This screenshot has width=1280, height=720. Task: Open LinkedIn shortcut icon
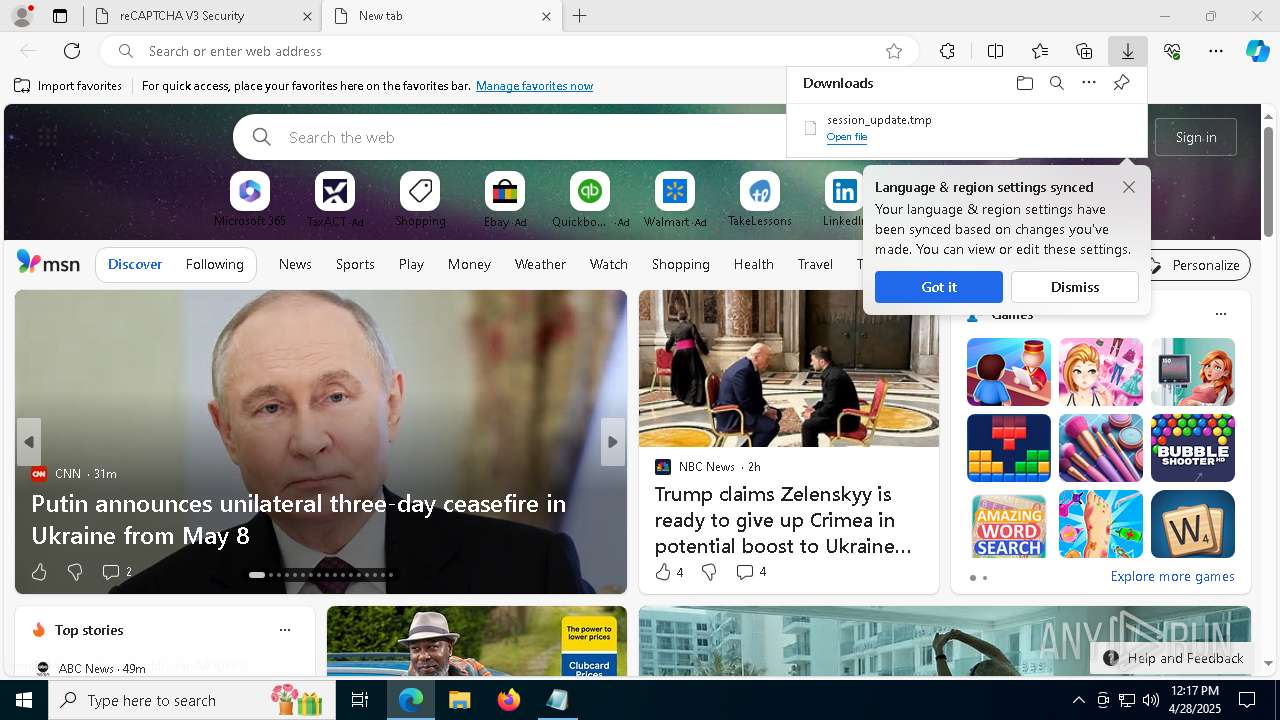click(x=845, y=191)
